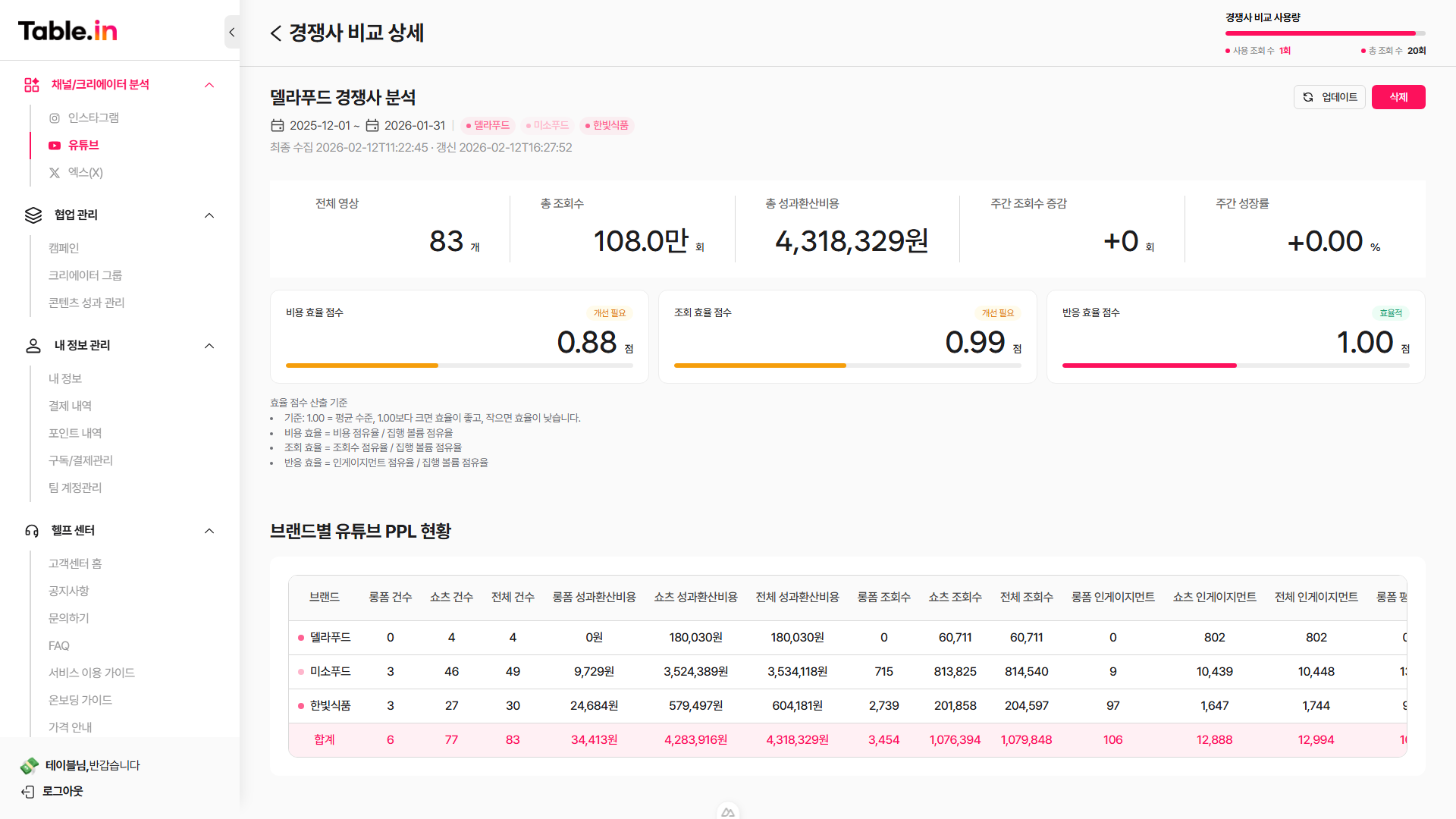Click the 한빛식품 row in the PPL table
Screen dimensions: 1456x819
click(x=848, y=706)
